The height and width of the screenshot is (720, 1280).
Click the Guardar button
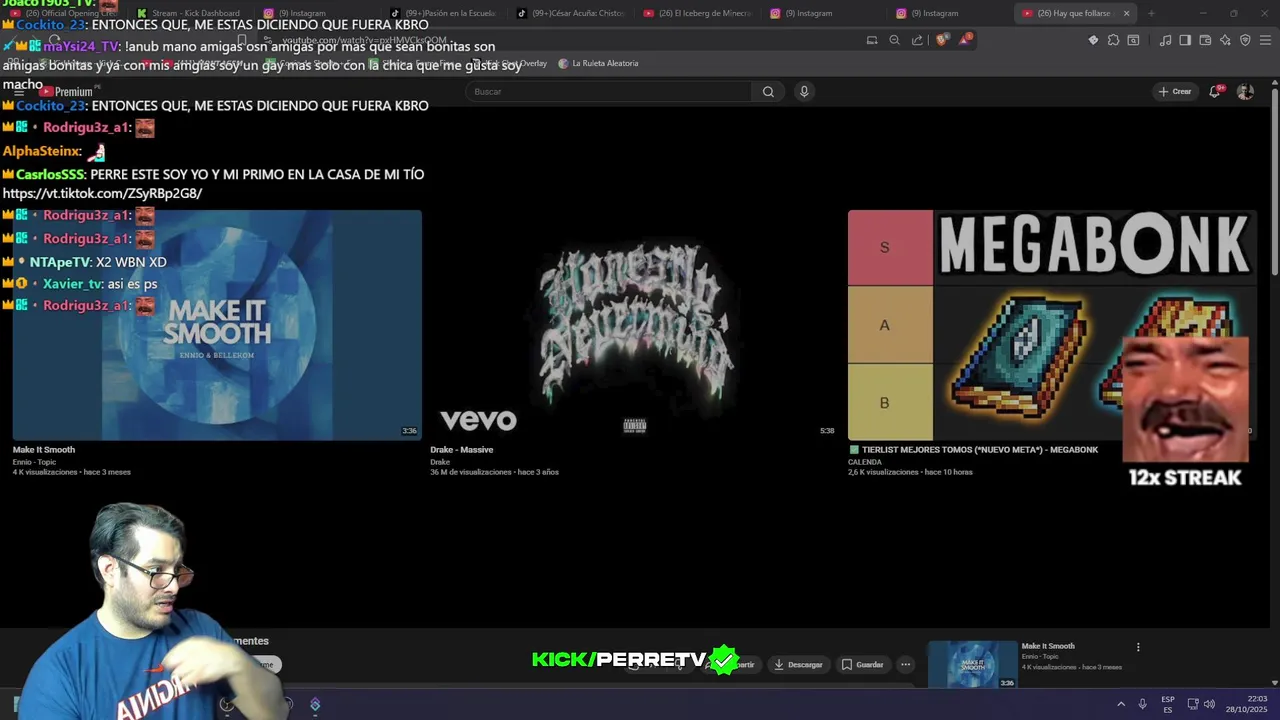[862, 664]
